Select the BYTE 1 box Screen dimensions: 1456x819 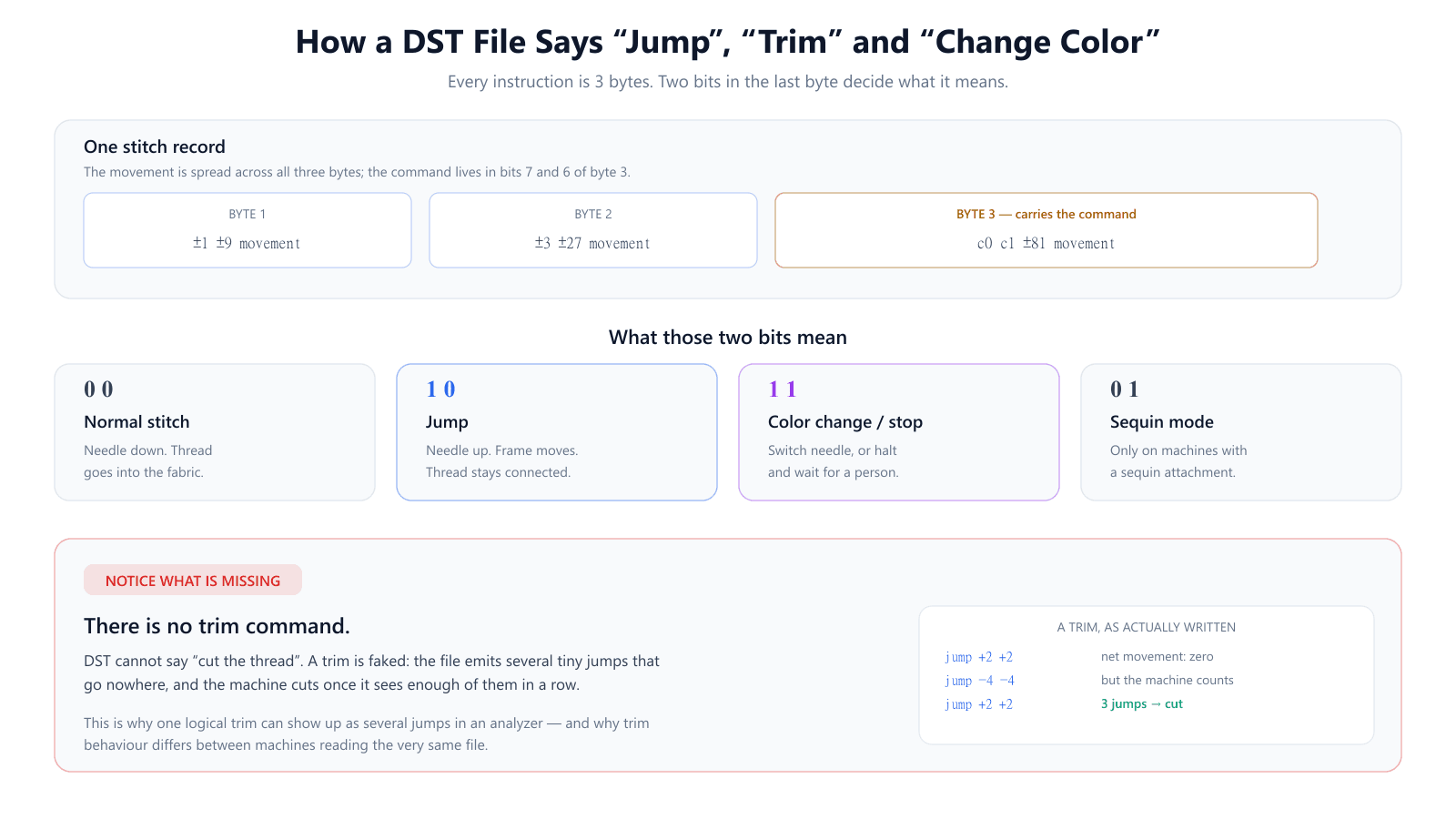tap(248, 230)
